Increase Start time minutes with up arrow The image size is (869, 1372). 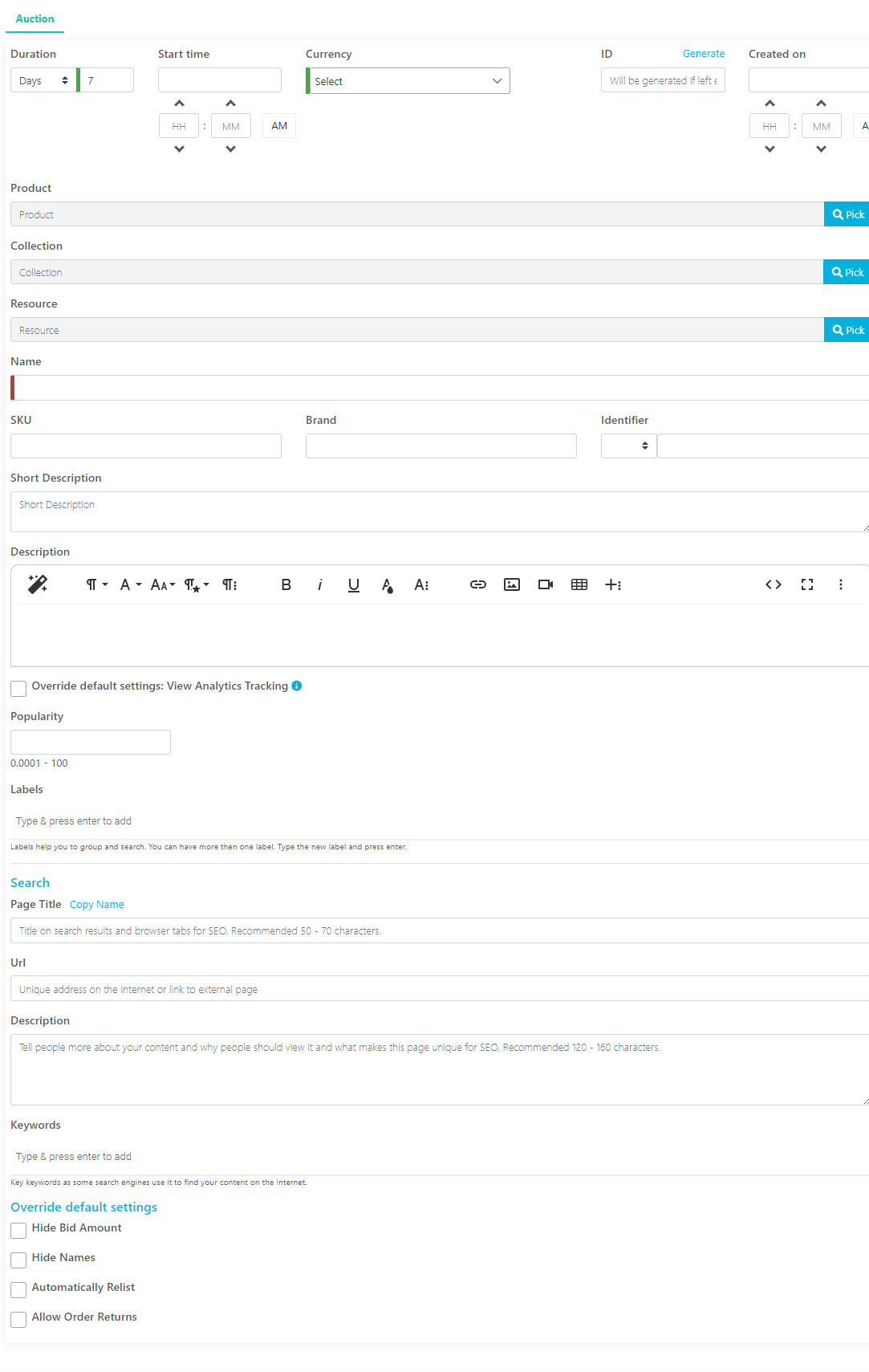[x=230, y=103]
